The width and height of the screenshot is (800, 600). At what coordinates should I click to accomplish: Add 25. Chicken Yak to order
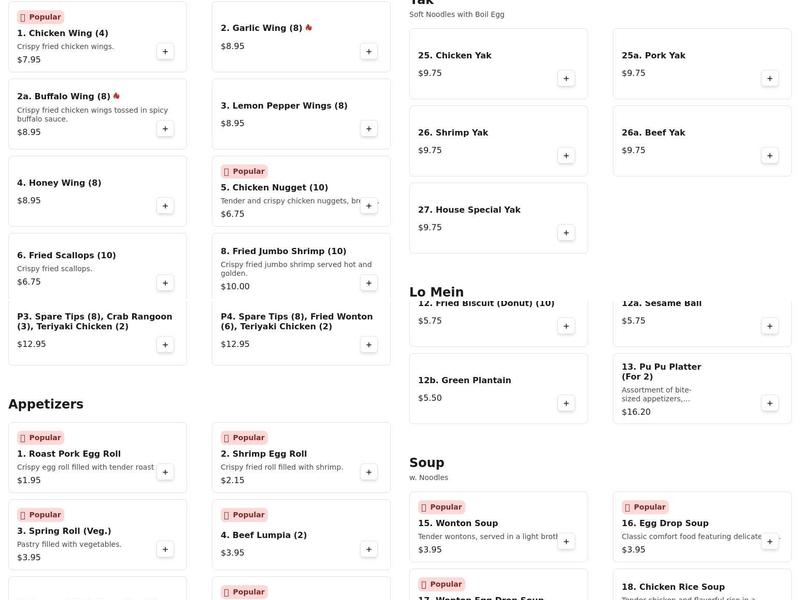[x=566, y=79]
